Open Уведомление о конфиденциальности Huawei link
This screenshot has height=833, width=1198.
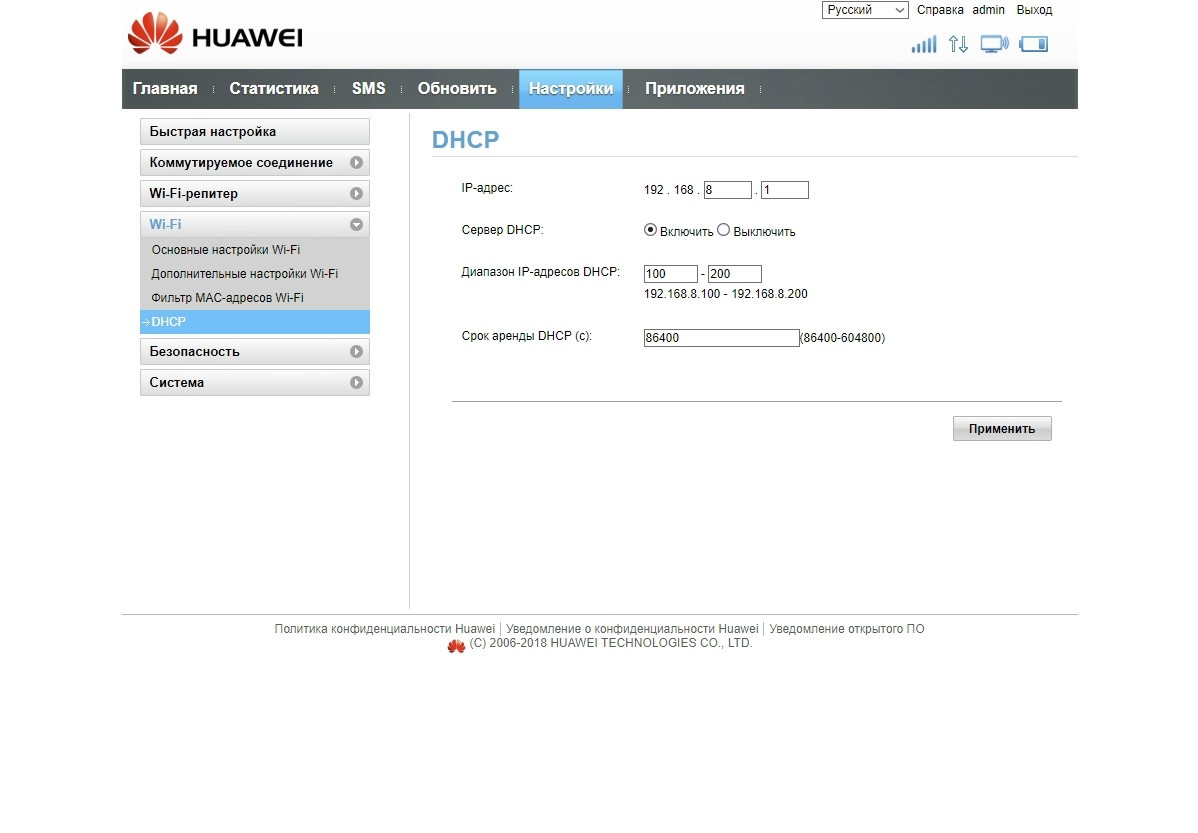pos(632,629)
